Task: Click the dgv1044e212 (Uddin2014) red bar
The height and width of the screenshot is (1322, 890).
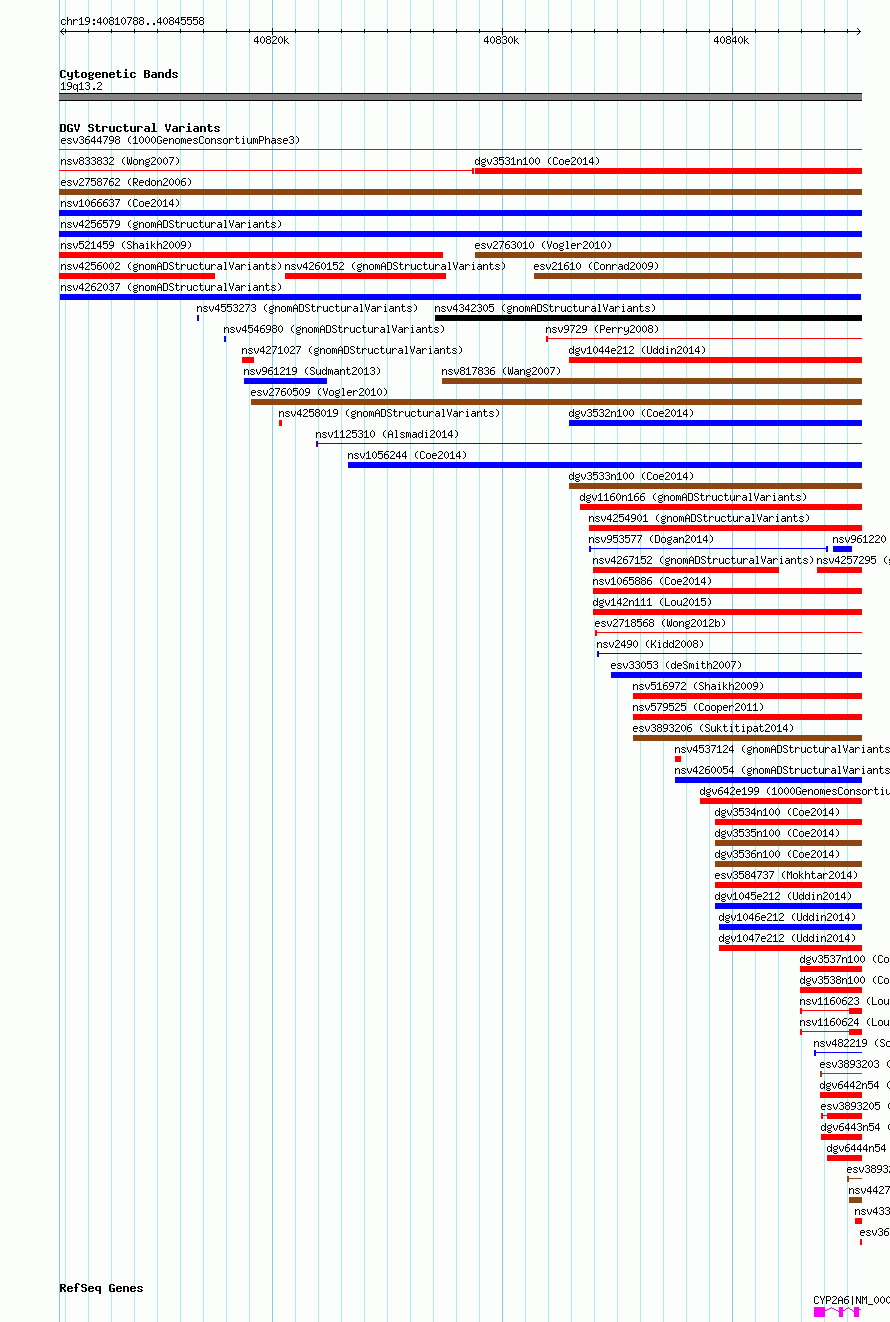Action: click(715, 360)
